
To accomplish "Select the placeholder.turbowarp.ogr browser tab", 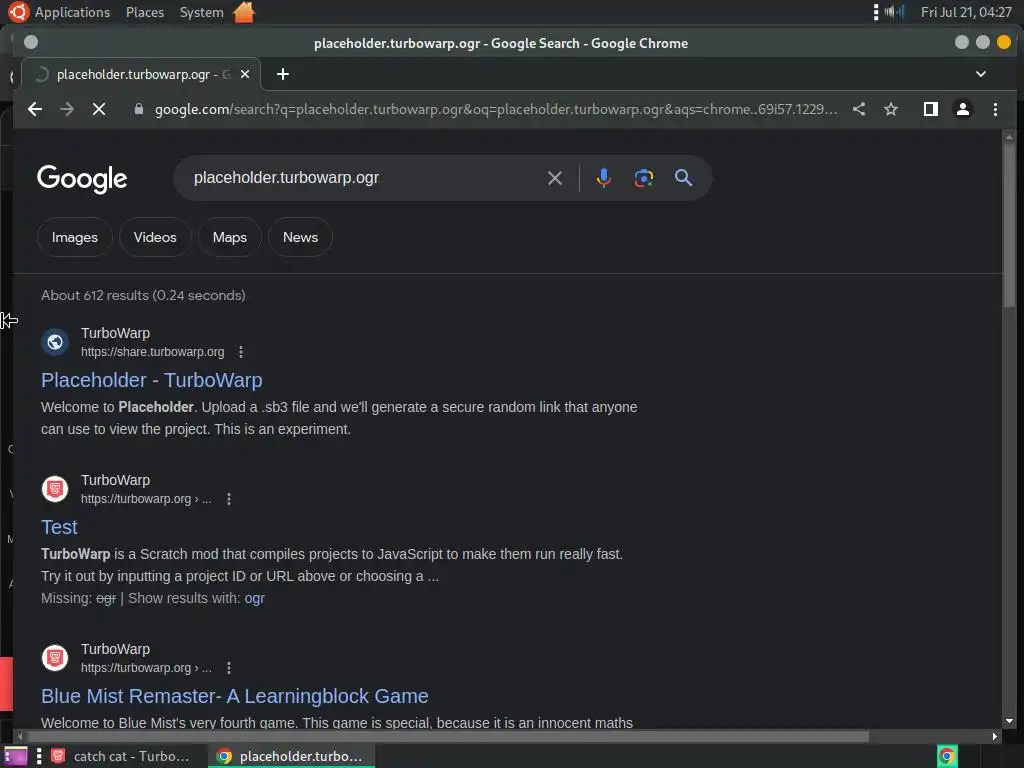I will coord(142,74).
